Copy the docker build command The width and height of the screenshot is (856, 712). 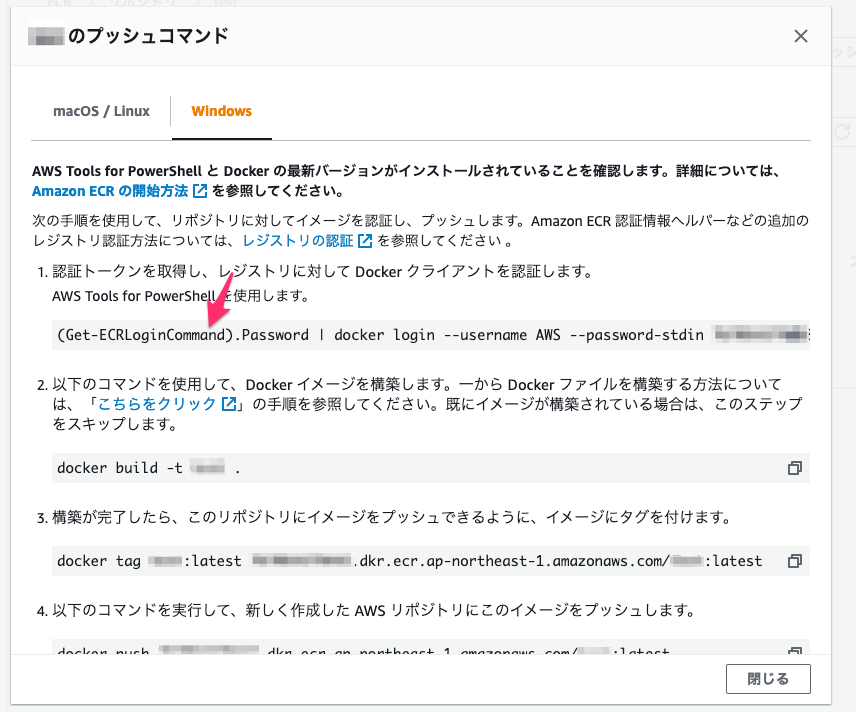[795, 468]
